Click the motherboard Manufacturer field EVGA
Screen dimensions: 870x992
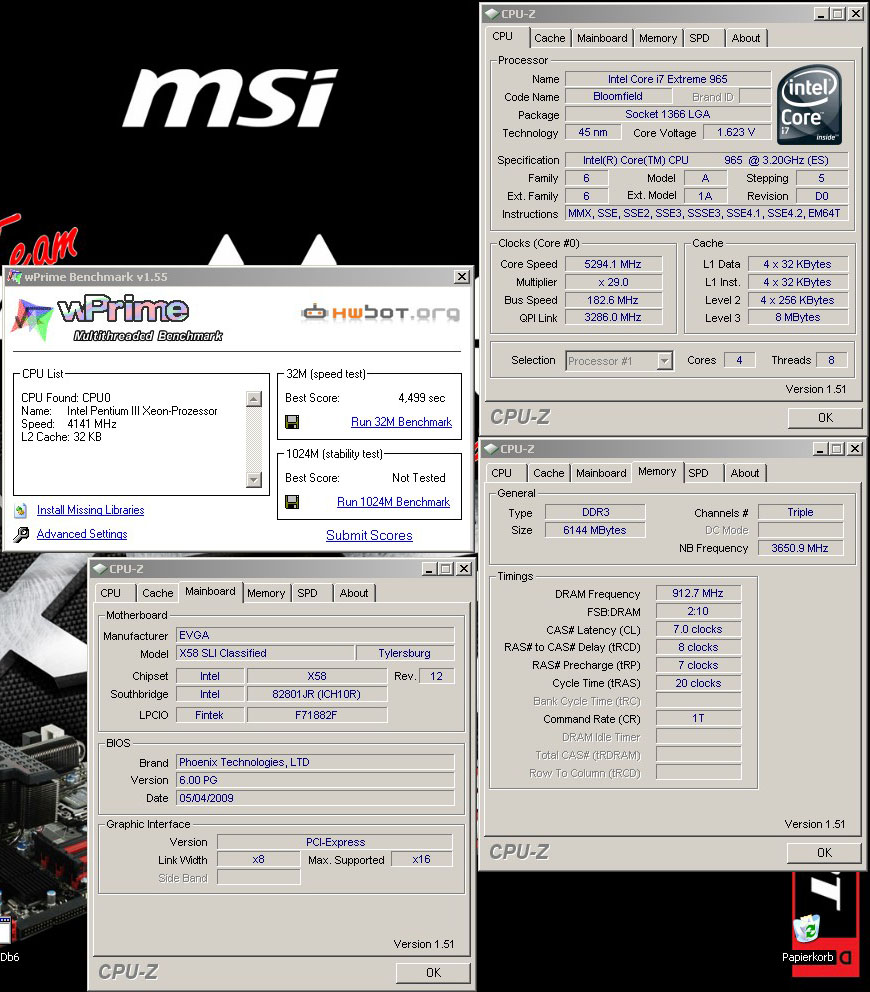click(x=315, y=635)
